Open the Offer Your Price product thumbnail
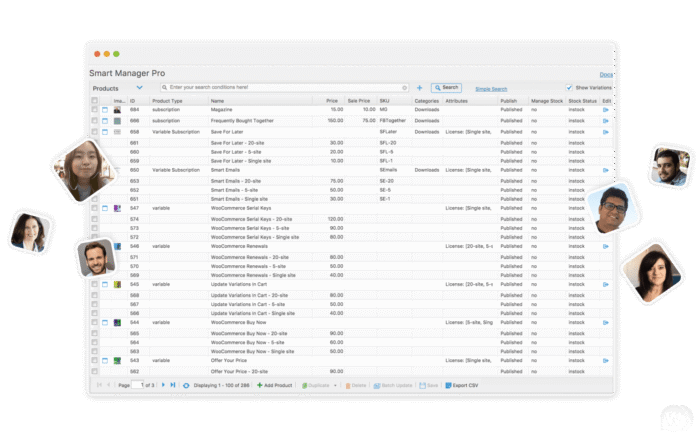Viewport: 700px width, 438px height. tap(117, 361)
